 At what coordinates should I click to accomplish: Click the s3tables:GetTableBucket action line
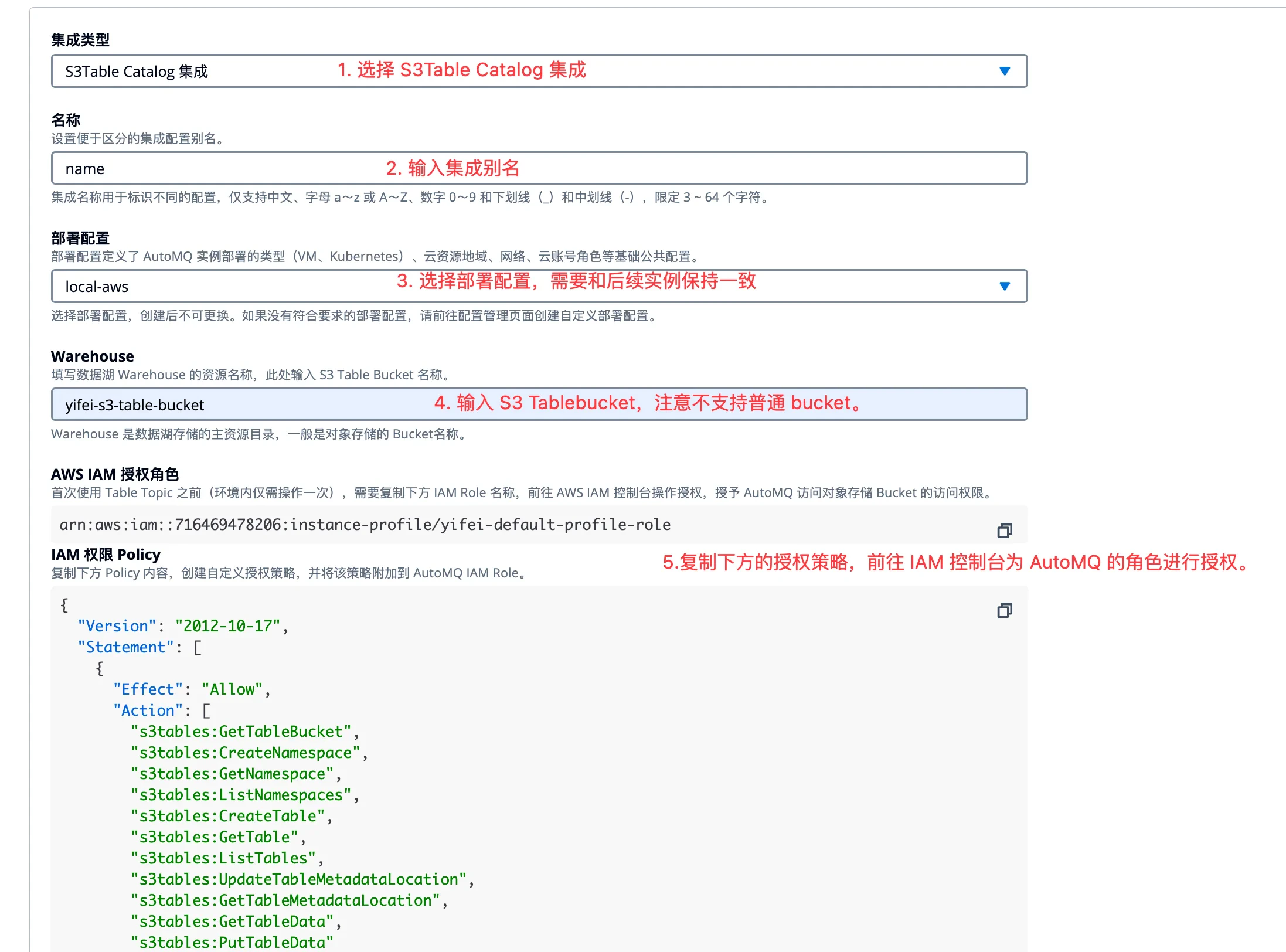[243, 731]
